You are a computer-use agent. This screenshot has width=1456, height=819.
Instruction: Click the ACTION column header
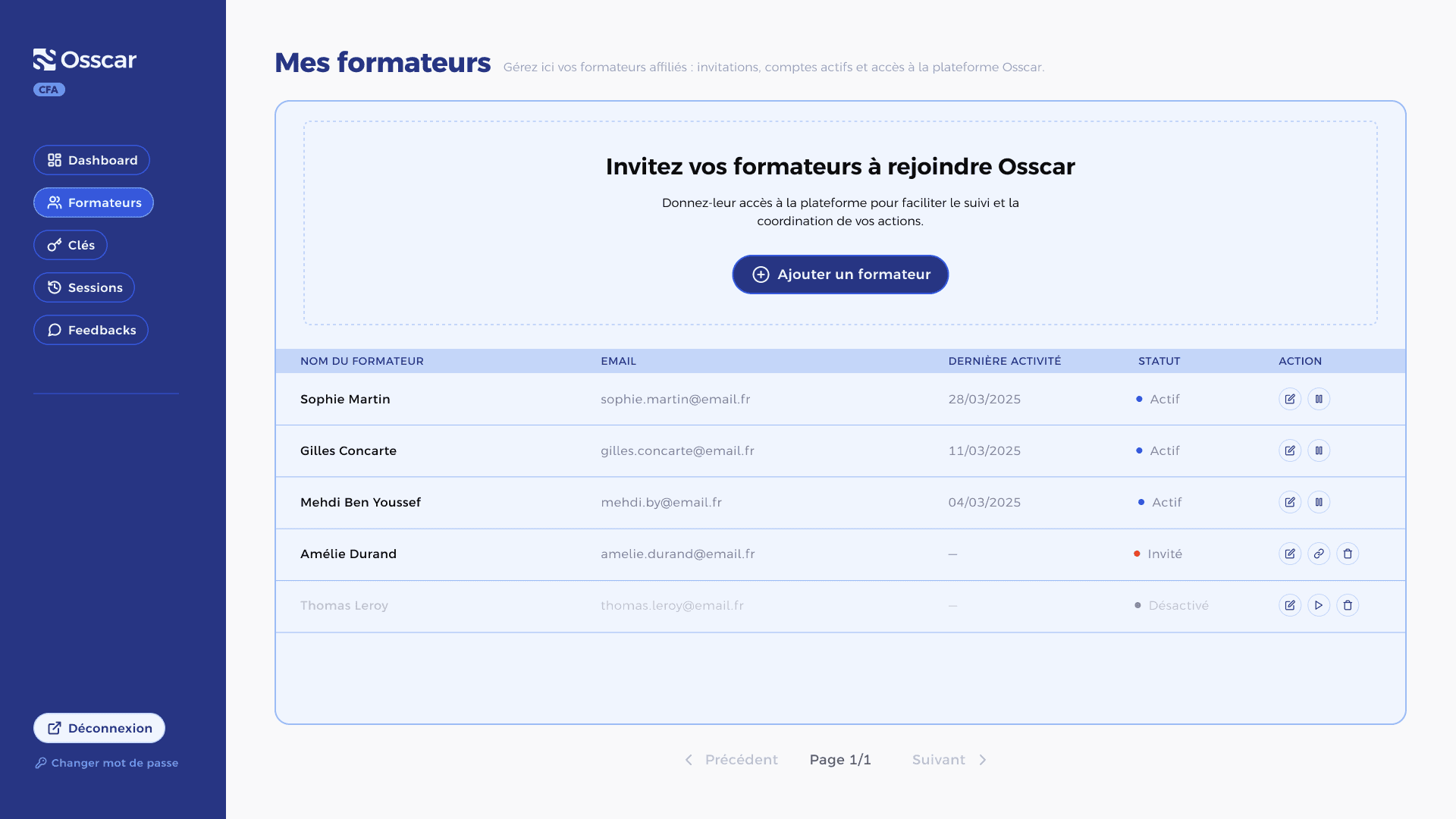pyautogui.click(x=1301, y=361)
